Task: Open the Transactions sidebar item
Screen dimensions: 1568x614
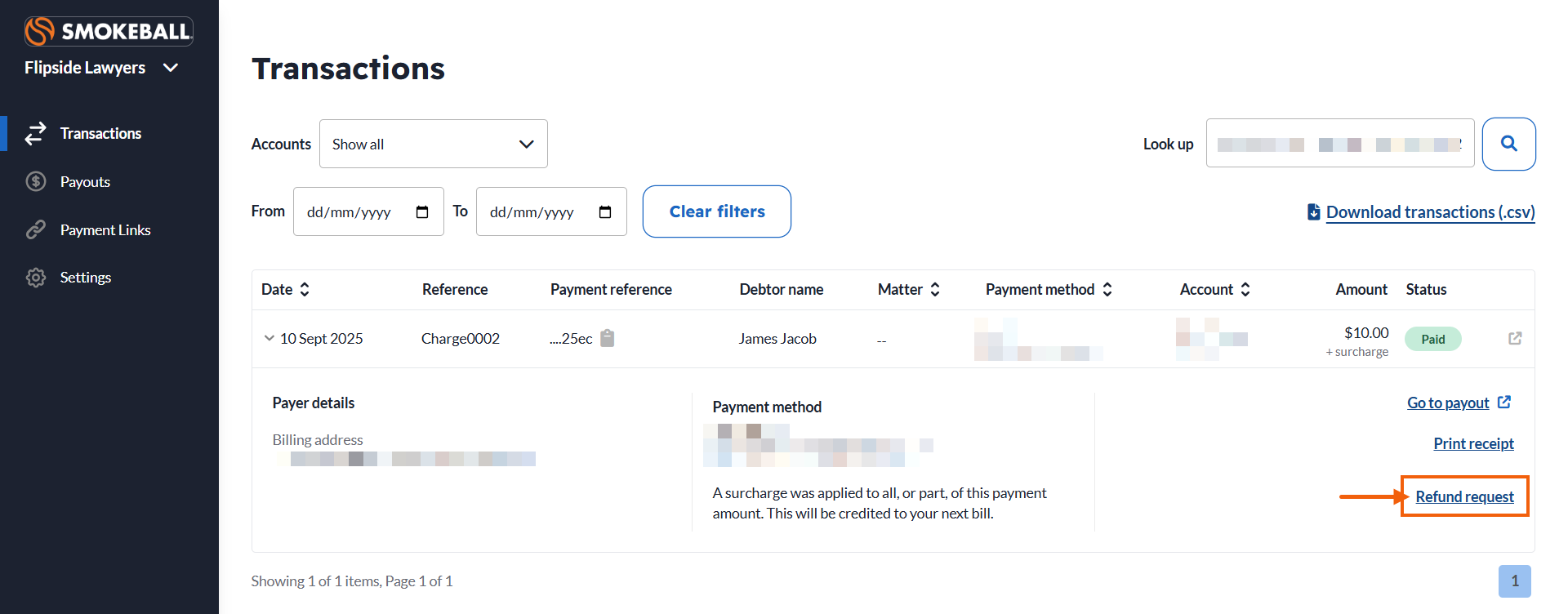Action: 100,133
